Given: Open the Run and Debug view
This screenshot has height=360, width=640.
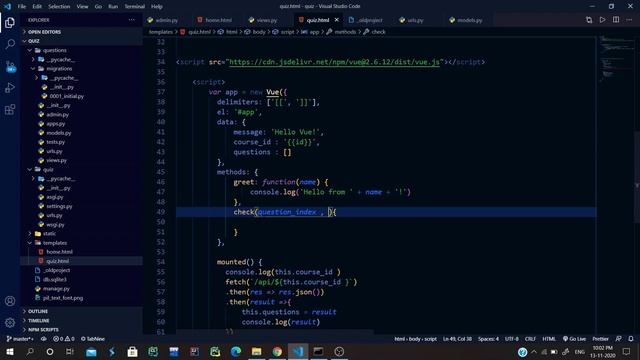Looking at the screenshot, I should click(10, 88).
